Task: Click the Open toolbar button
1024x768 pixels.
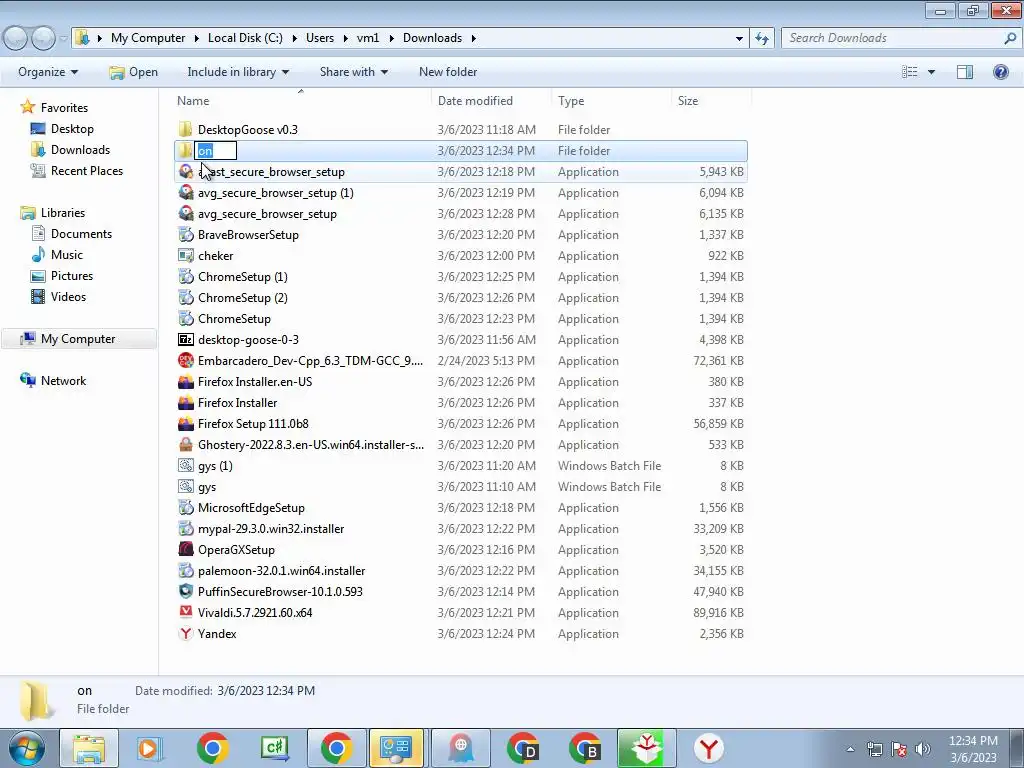Action: 134,72
